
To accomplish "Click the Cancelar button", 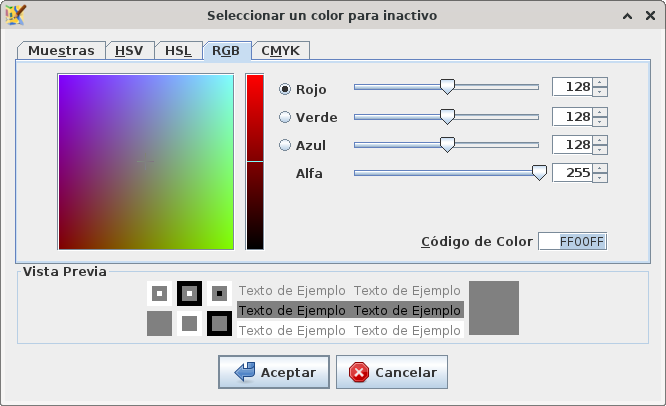I will pos(392,372).
